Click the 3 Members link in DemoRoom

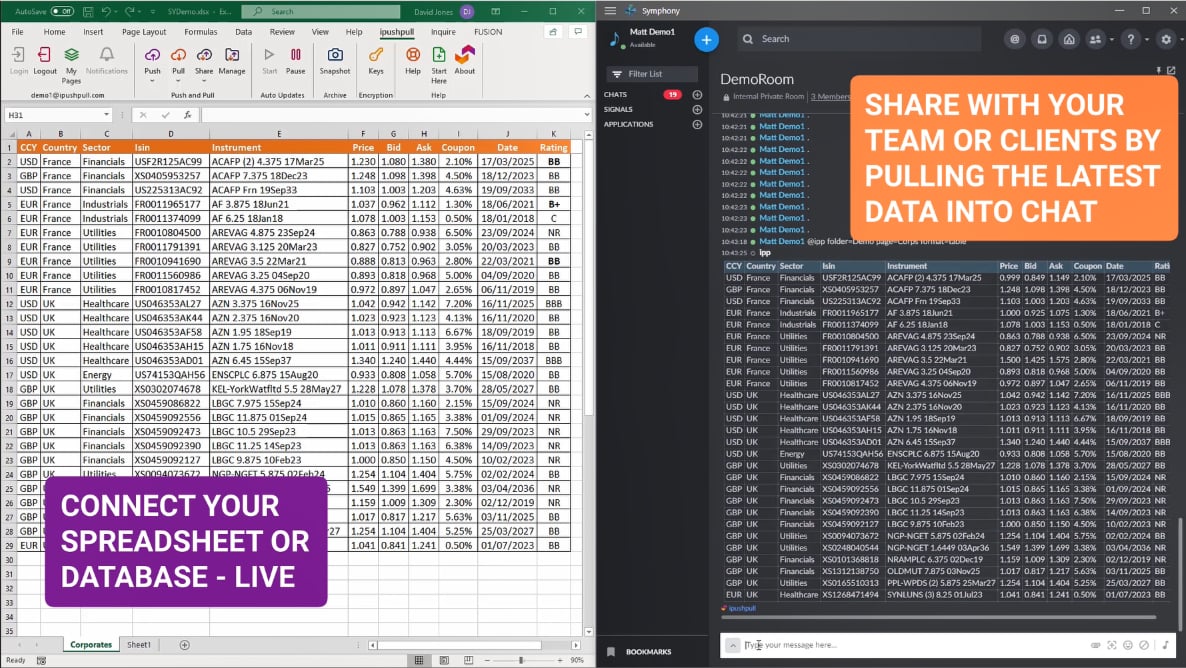pyautogui.click(x=830, y=97)
